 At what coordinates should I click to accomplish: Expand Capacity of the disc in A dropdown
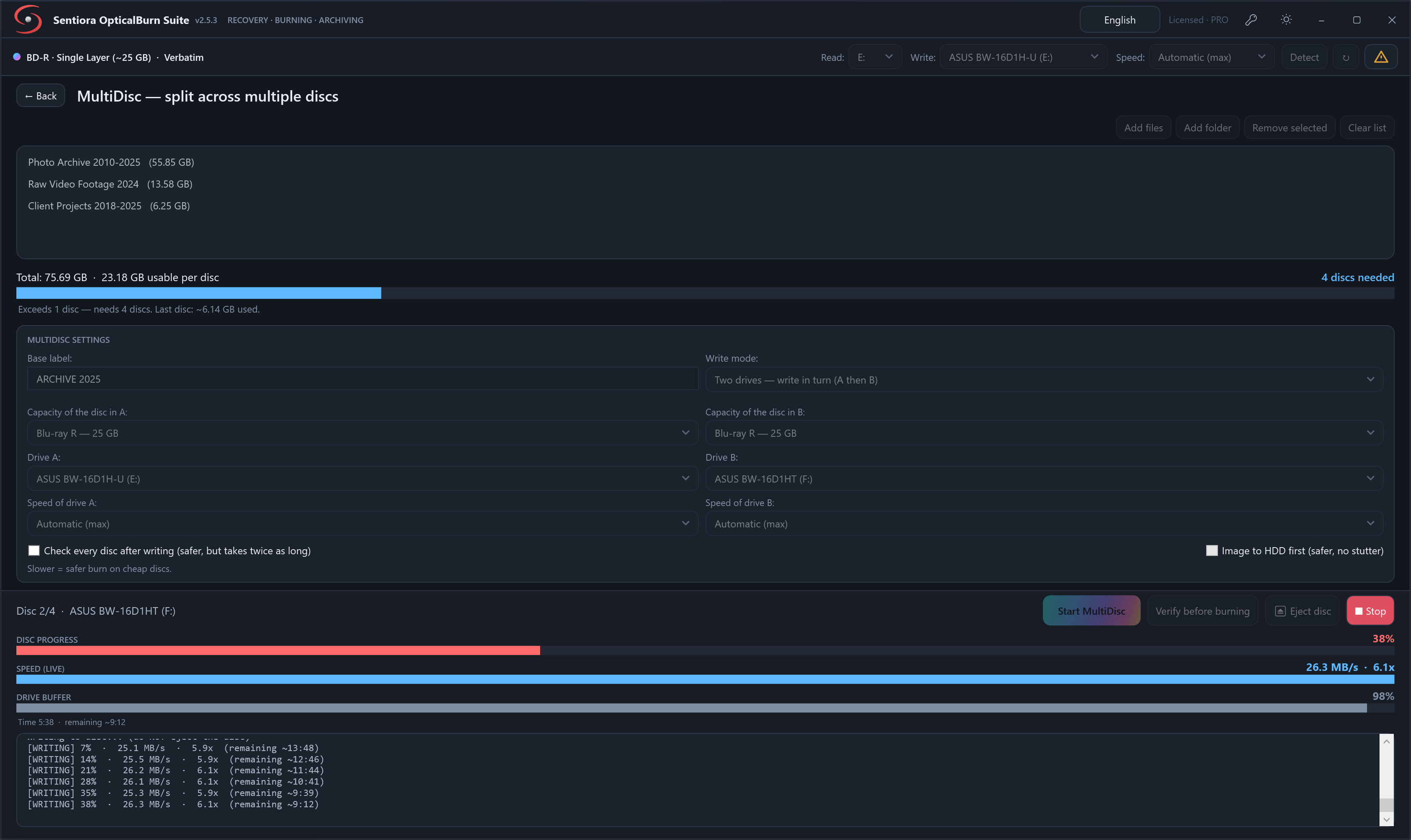point(362,433)
